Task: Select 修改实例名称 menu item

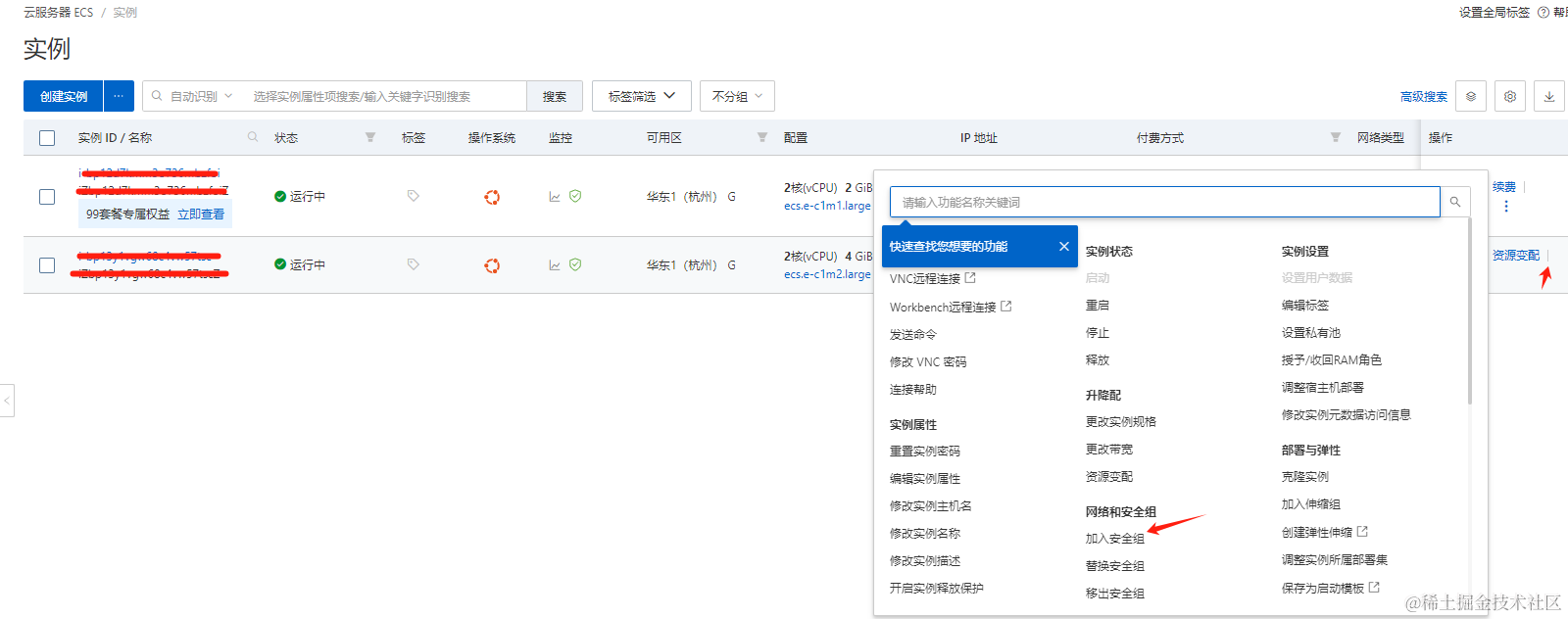Action: click(x=925, y=534)
